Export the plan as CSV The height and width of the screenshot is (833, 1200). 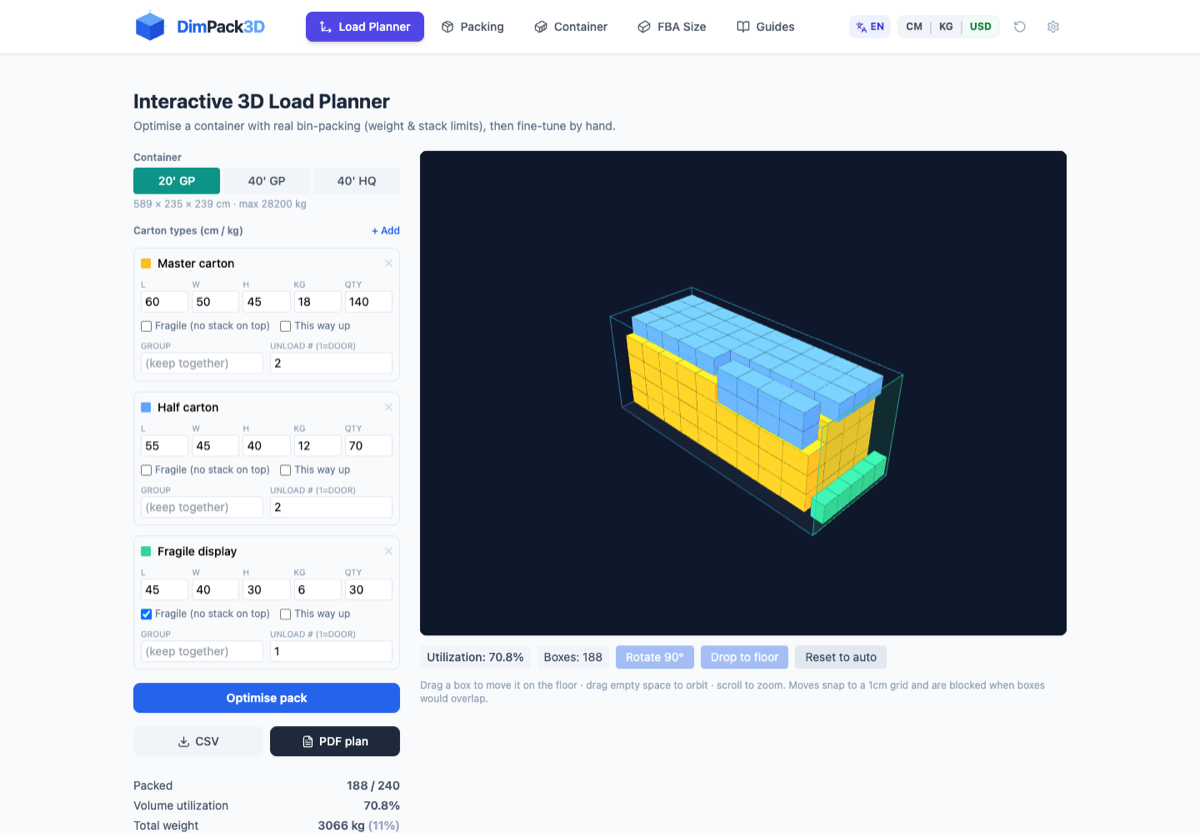[x=198, y=741]
